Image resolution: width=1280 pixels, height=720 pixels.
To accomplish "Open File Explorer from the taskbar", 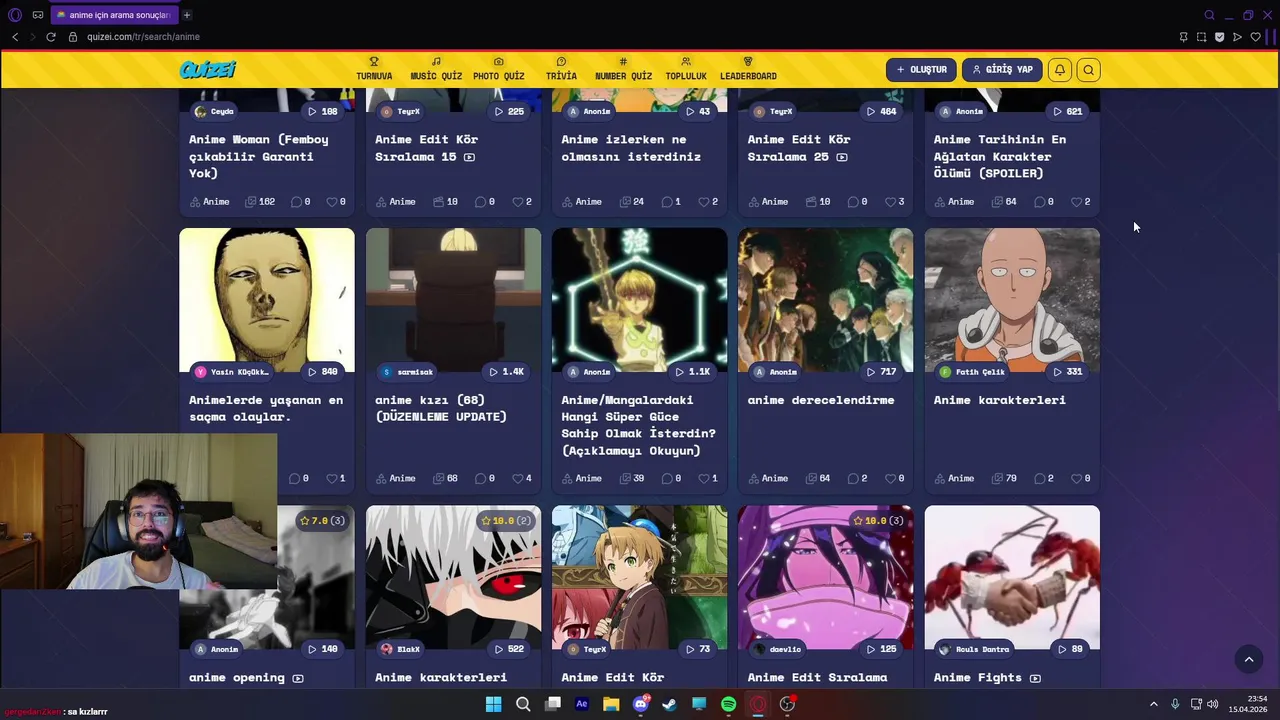I will coord(611,704).
